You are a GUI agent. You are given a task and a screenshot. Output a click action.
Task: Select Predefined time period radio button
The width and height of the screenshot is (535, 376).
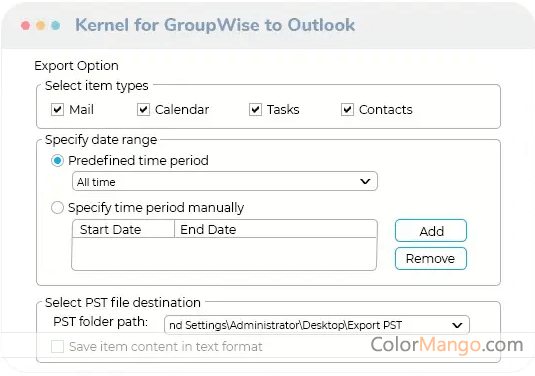click(x=57, y=160)
